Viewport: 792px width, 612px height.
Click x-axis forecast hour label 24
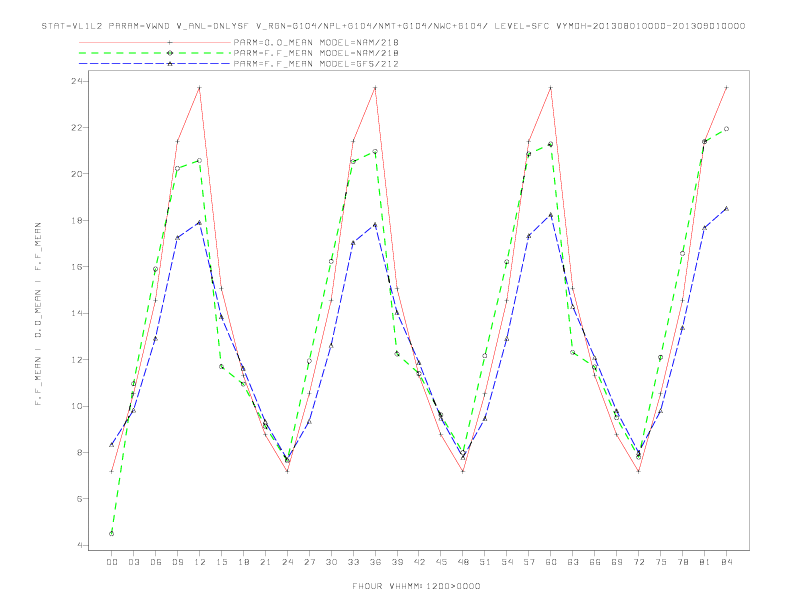click(287, 562)
